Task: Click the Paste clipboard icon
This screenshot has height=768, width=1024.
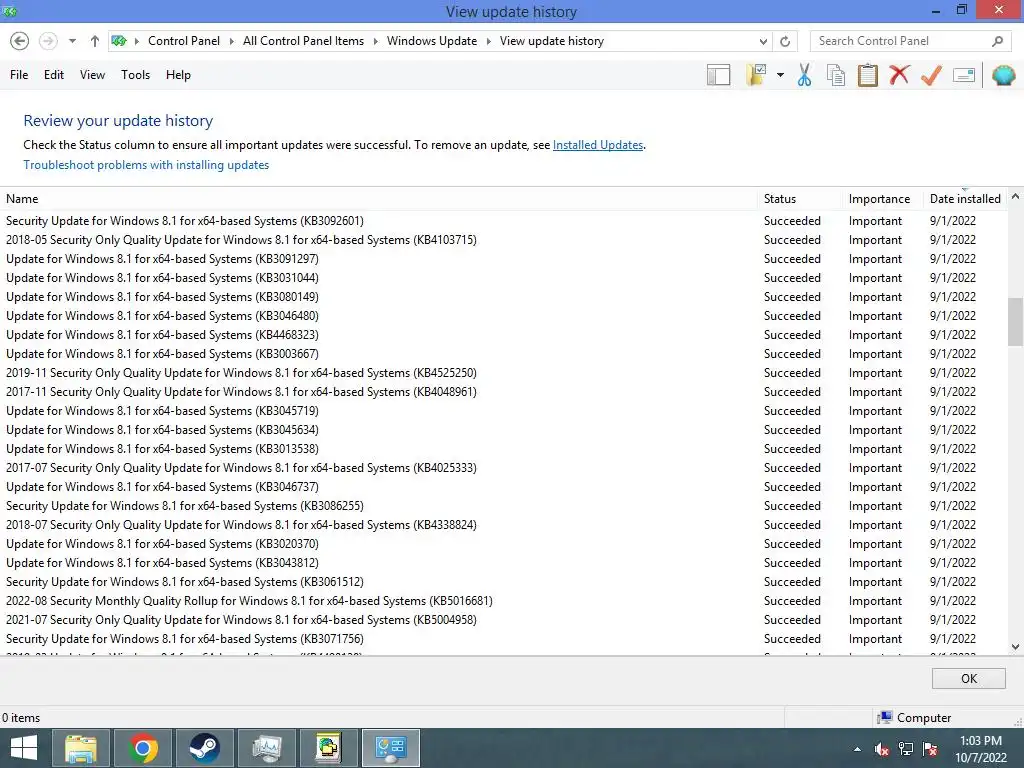Action: tap(867, 75)
